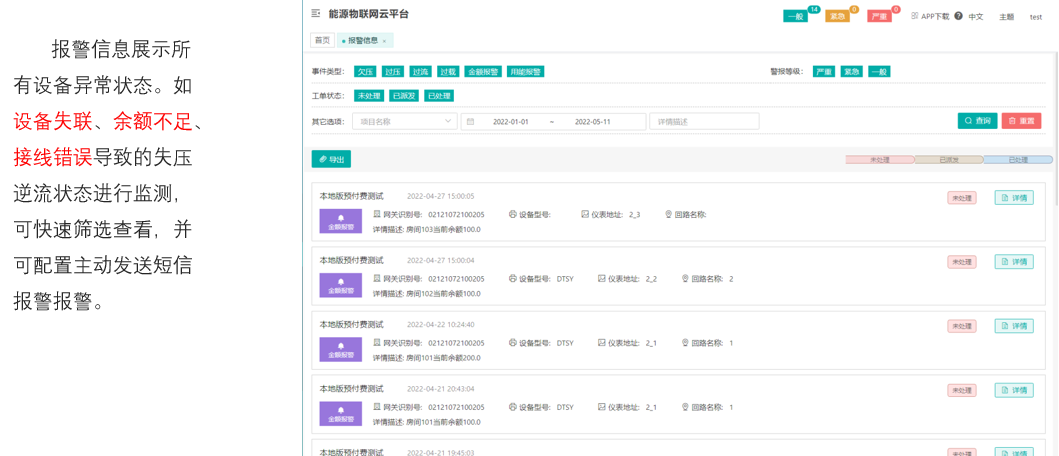Click 未处理 status tag on 15:00:04 alarm
The image size is (1059, 456).
pyautogui.click(x=962, y=262)
